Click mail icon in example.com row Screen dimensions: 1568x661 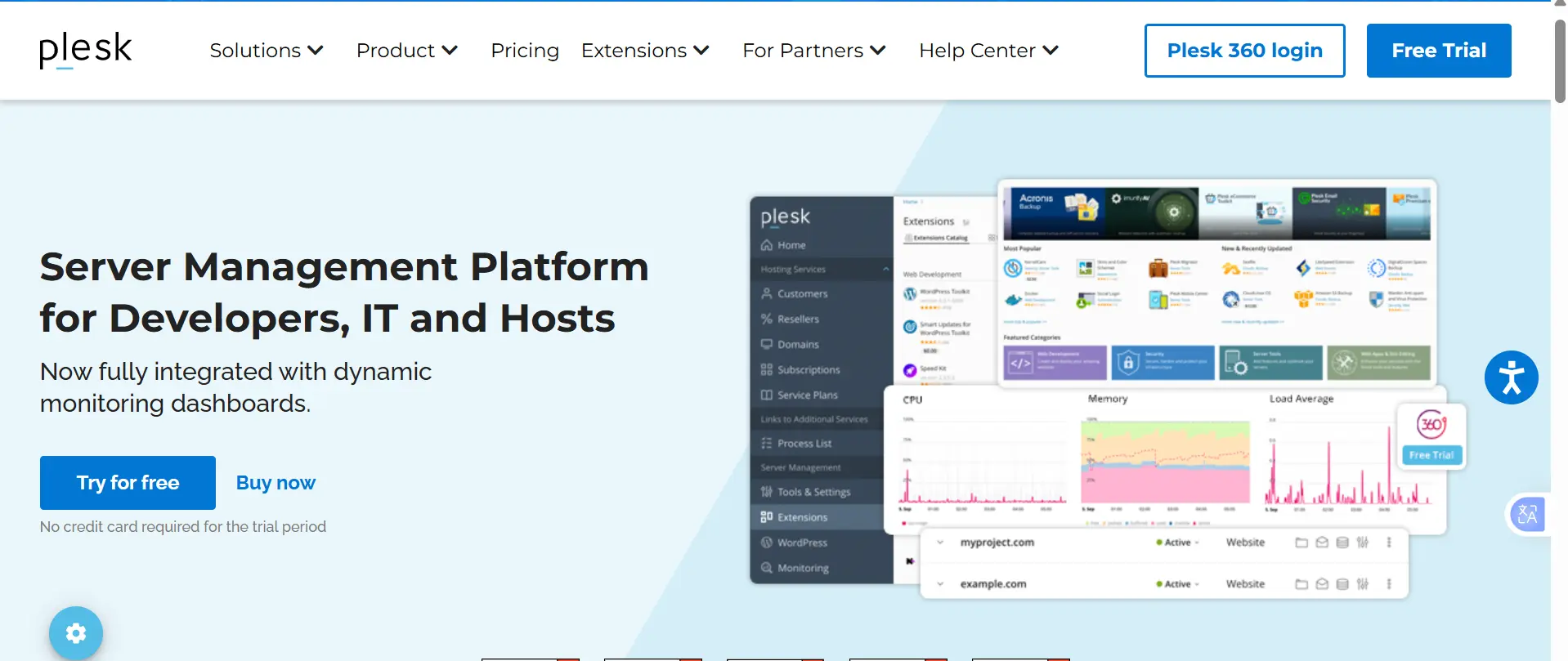point(1322,584)
